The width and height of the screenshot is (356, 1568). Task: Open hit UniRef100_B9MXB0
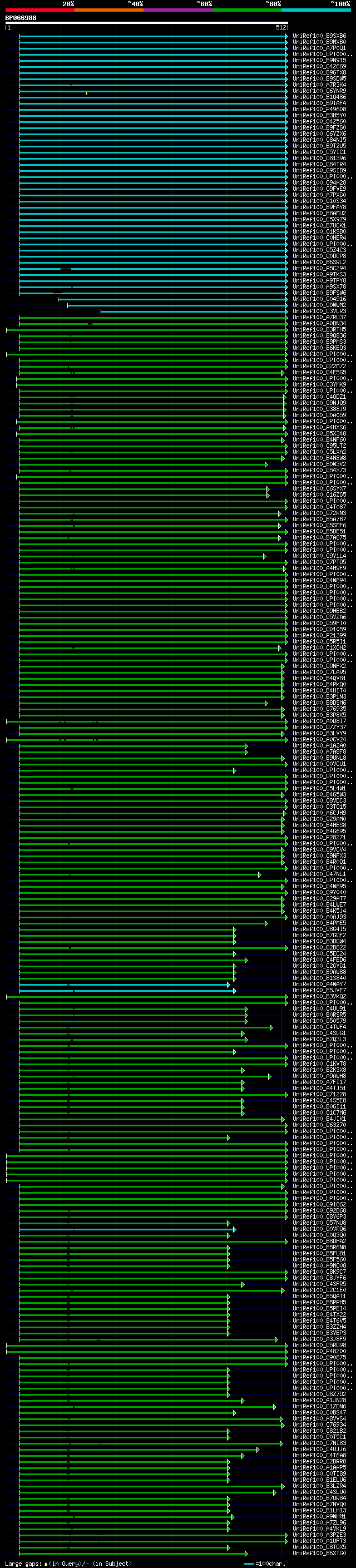[x=319, y=42]
